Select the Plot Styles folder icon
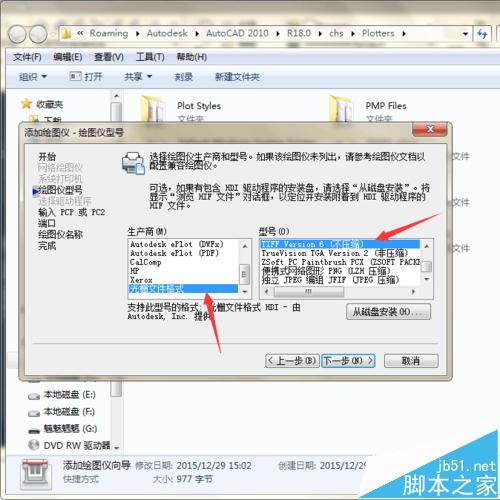Image resolution: width=500 pixels, height=500 pixels. (x=153, y=109)
